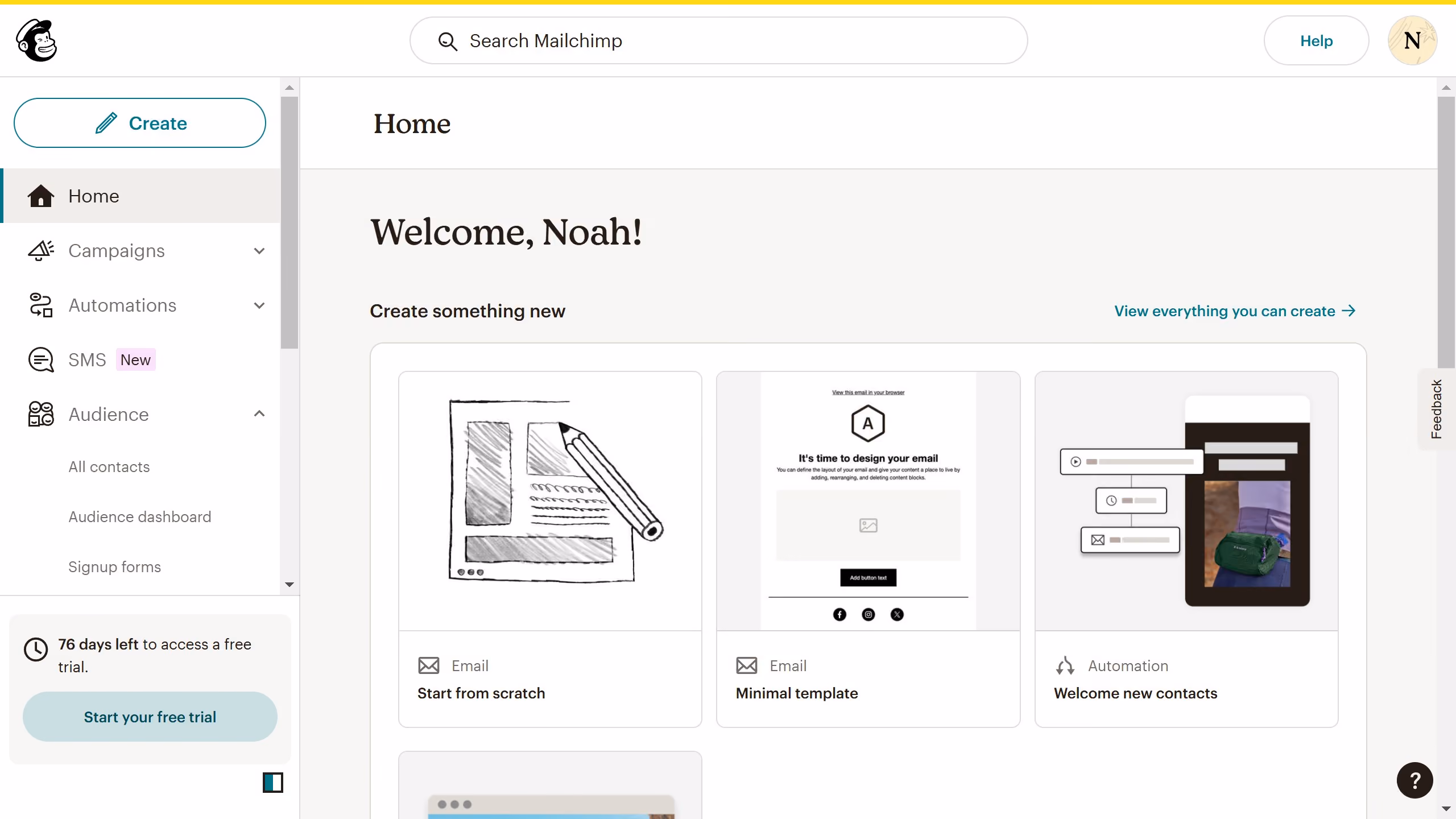Viewport: 1456px width, 819px height.
Task: Click the search magnifier icon
Action: 448,41
